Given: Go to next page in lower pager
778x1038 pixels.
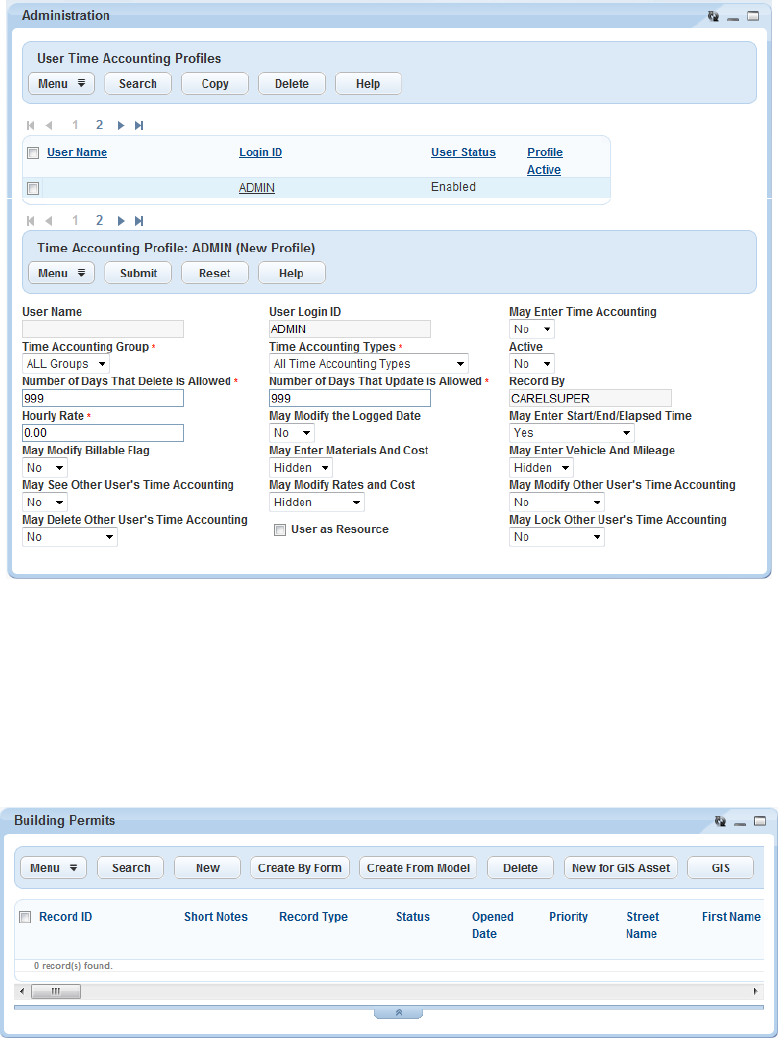Looking at the screenshot, I should click(x=121, y=220).
